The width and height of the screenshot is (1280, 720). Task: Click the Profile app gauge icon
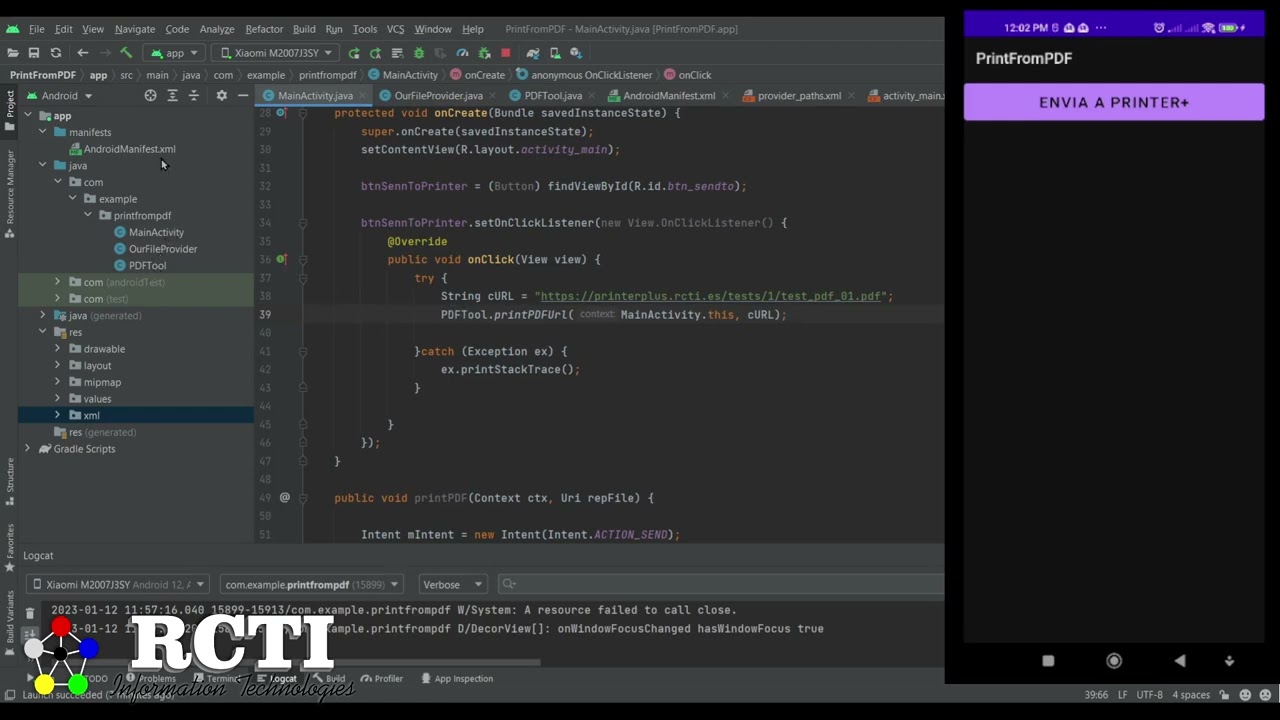(462, 53)
